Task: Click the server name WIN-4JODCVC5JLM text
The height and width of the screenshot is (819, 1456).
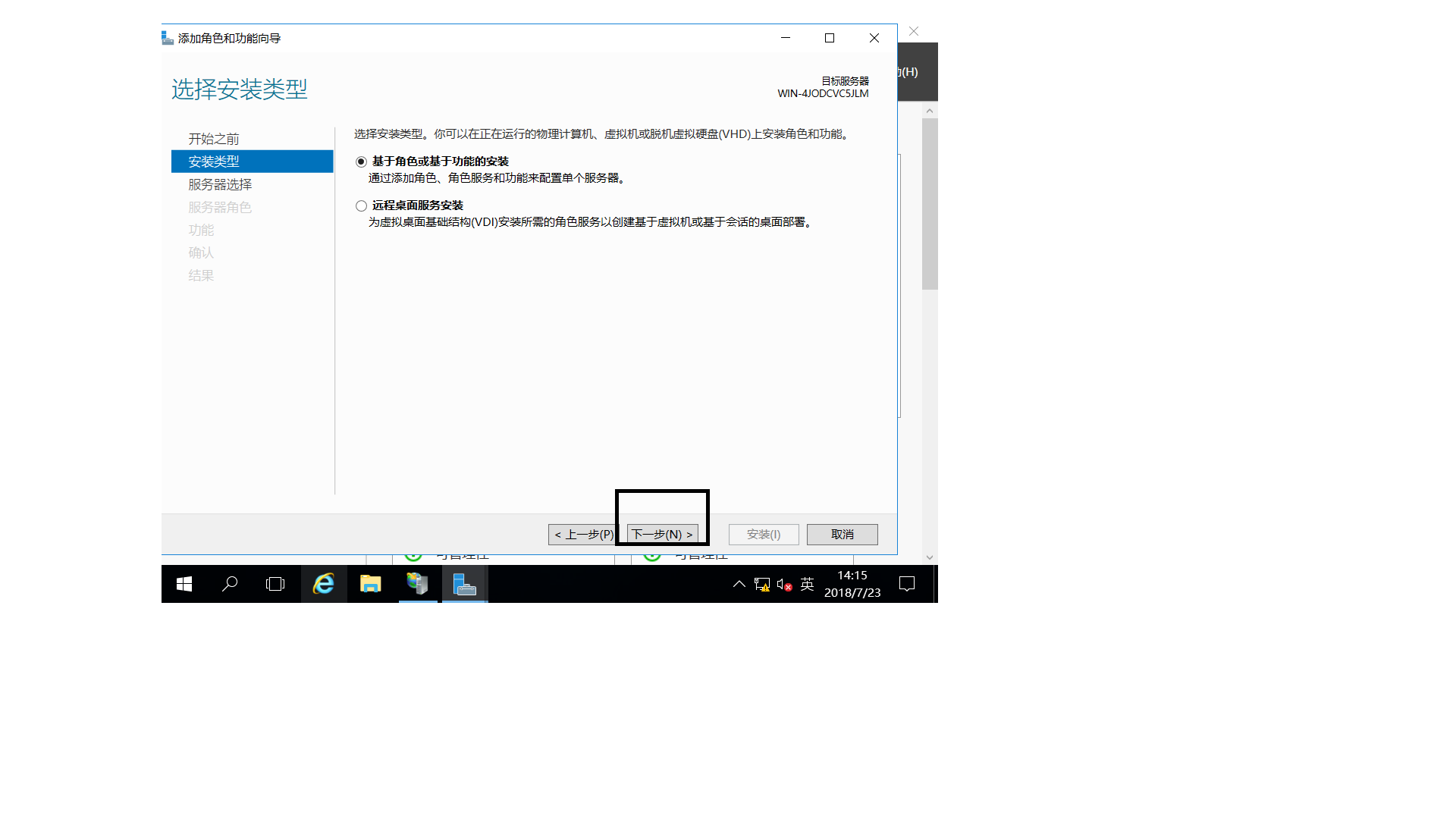Action: pyautogui.click(x=823, y=94)
